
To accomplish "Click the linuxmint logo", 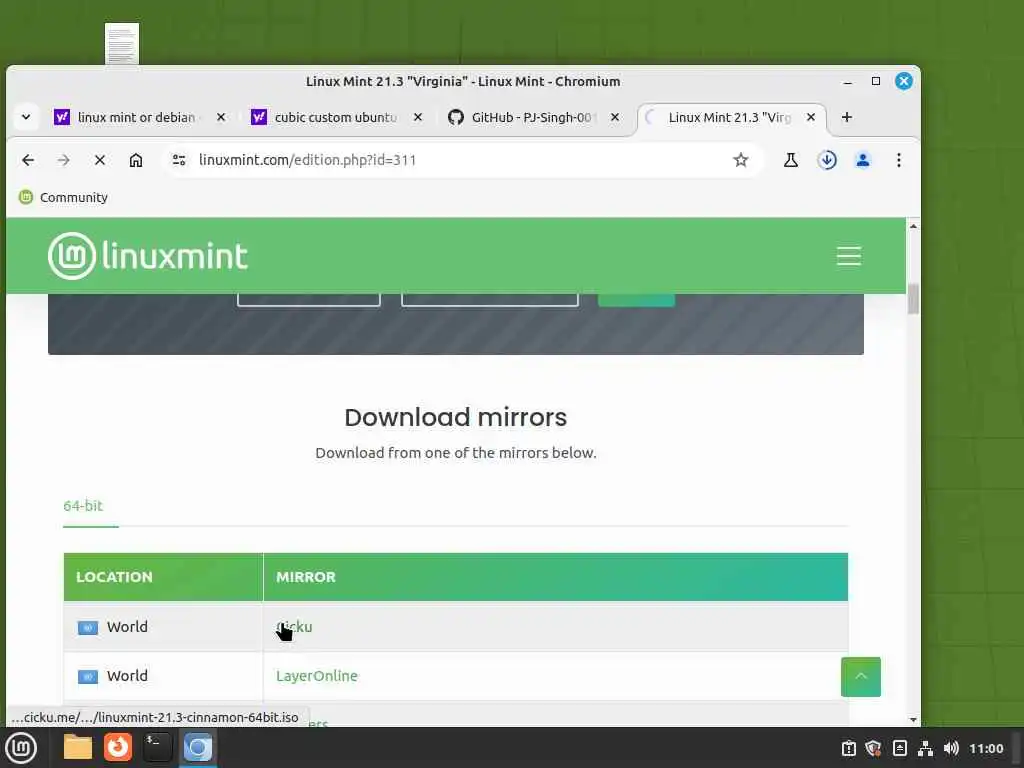I will coord(148,255).
